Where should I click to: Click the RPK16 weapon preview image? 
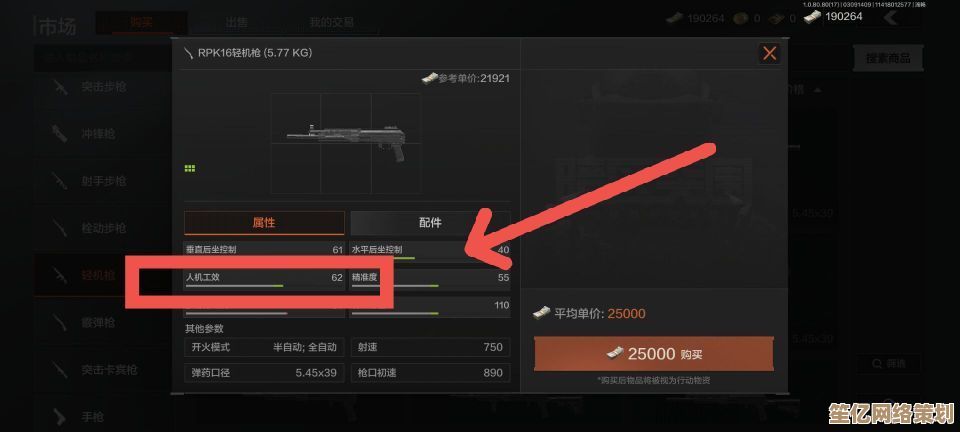(346, 143)
